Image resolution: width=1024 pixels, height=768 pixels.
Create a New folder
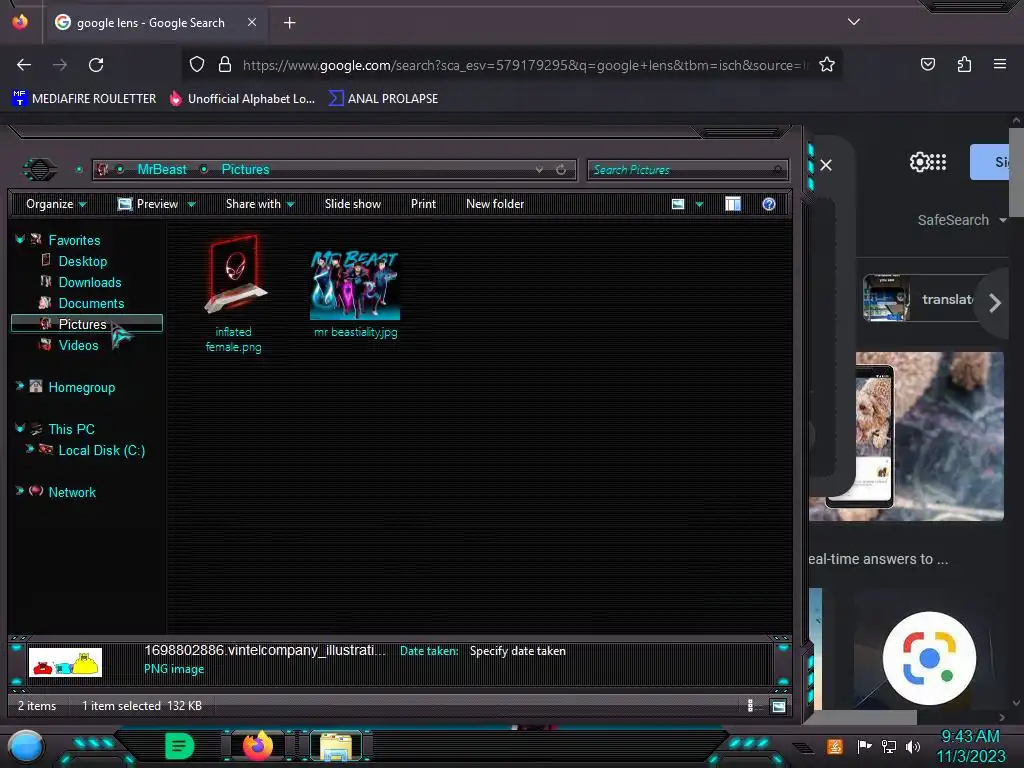tap(495, 204)
